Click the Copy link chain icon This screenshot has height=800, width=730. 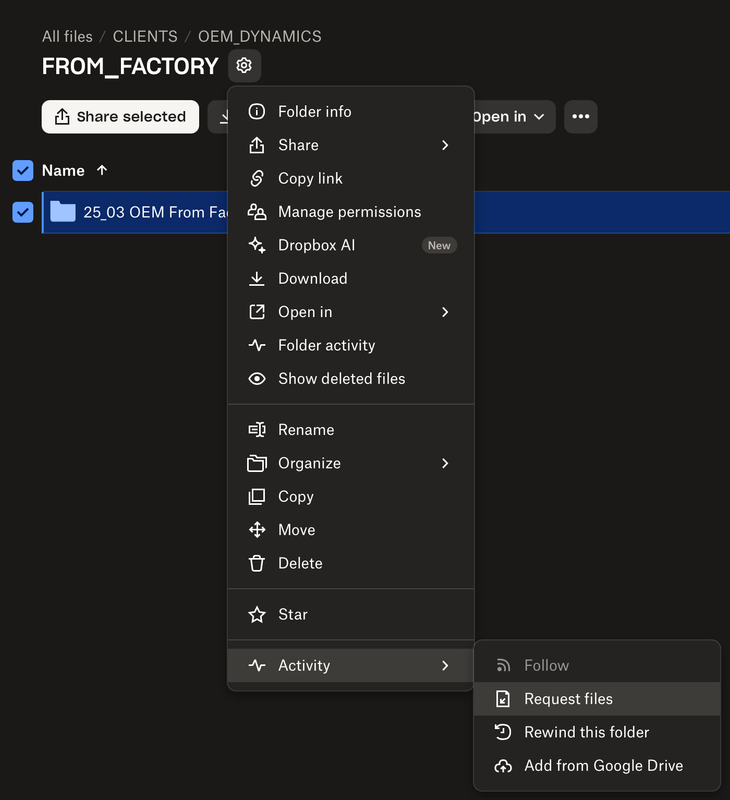click(x=257, y=178)
